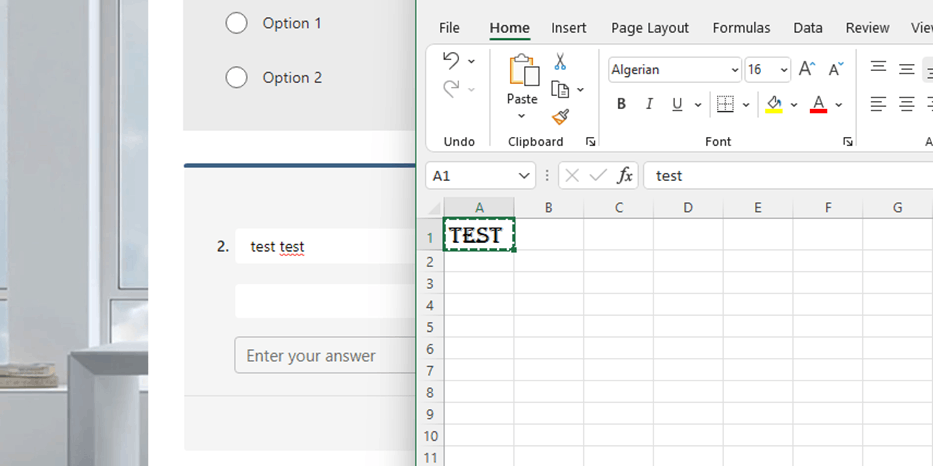
Task: Select column D header
Action: pyautogui.click(x=688, y=208)
